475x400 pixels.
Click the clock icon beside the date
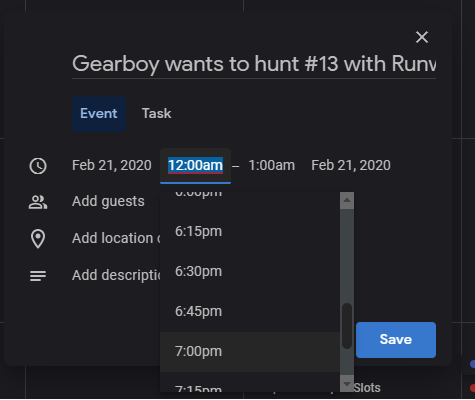click(x=38, y=166)
